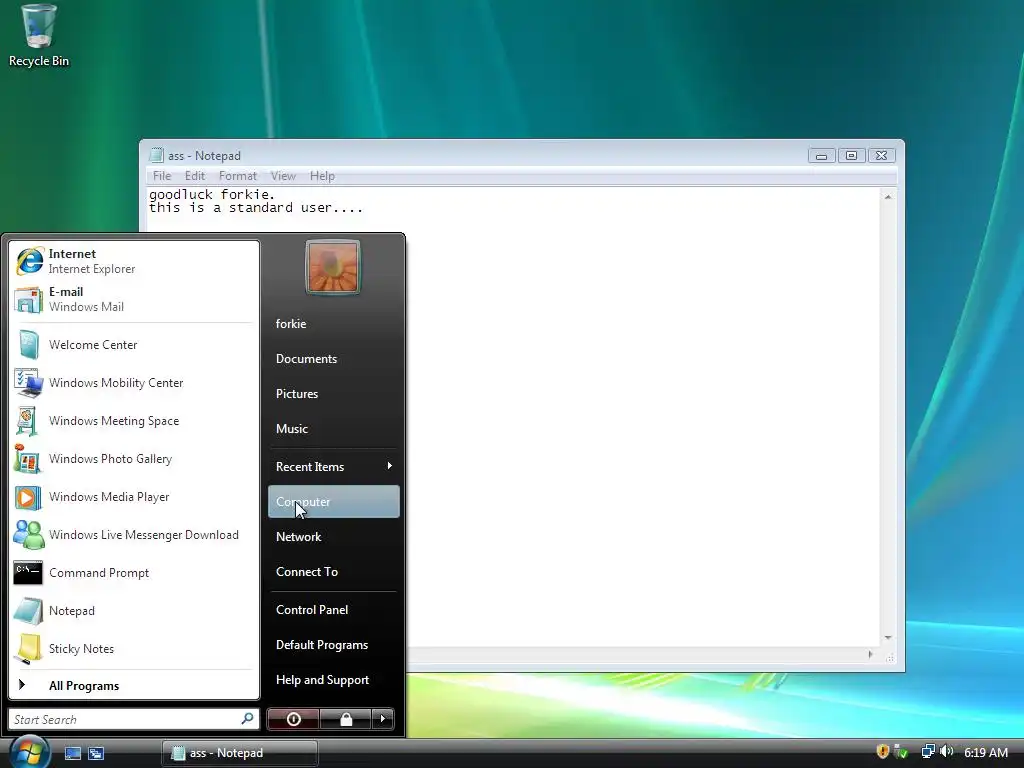Lock the computer with lock button

pos(345,719)
